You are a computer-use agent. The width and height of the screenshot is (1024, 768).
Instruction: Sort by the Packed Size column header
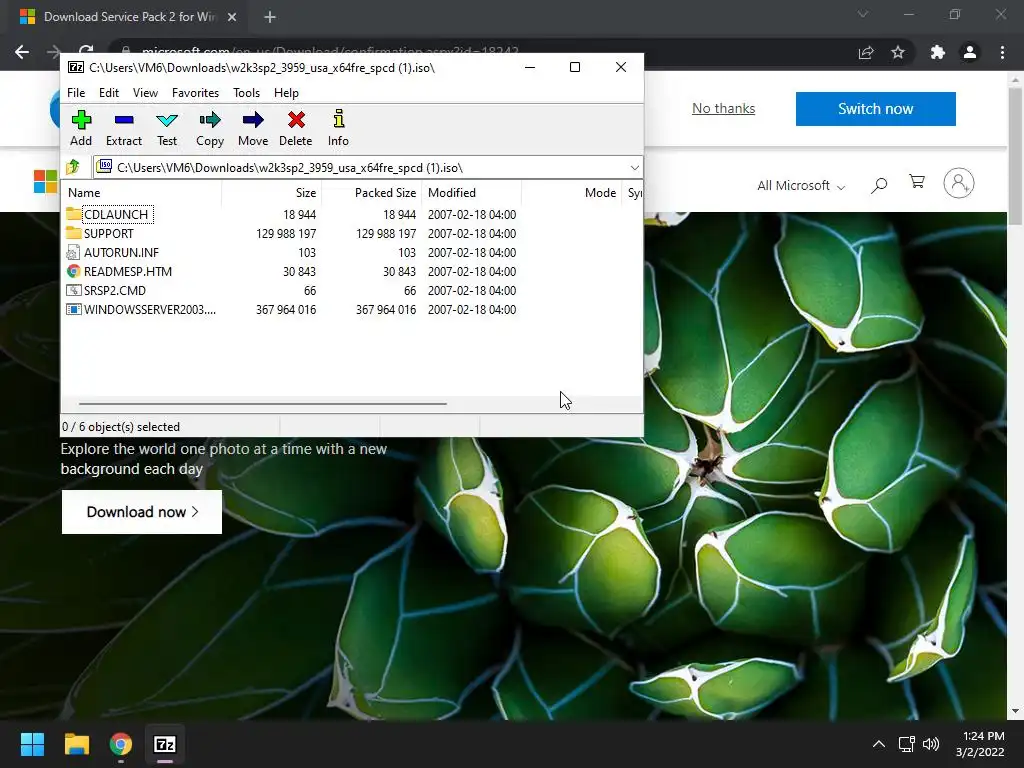371,193
